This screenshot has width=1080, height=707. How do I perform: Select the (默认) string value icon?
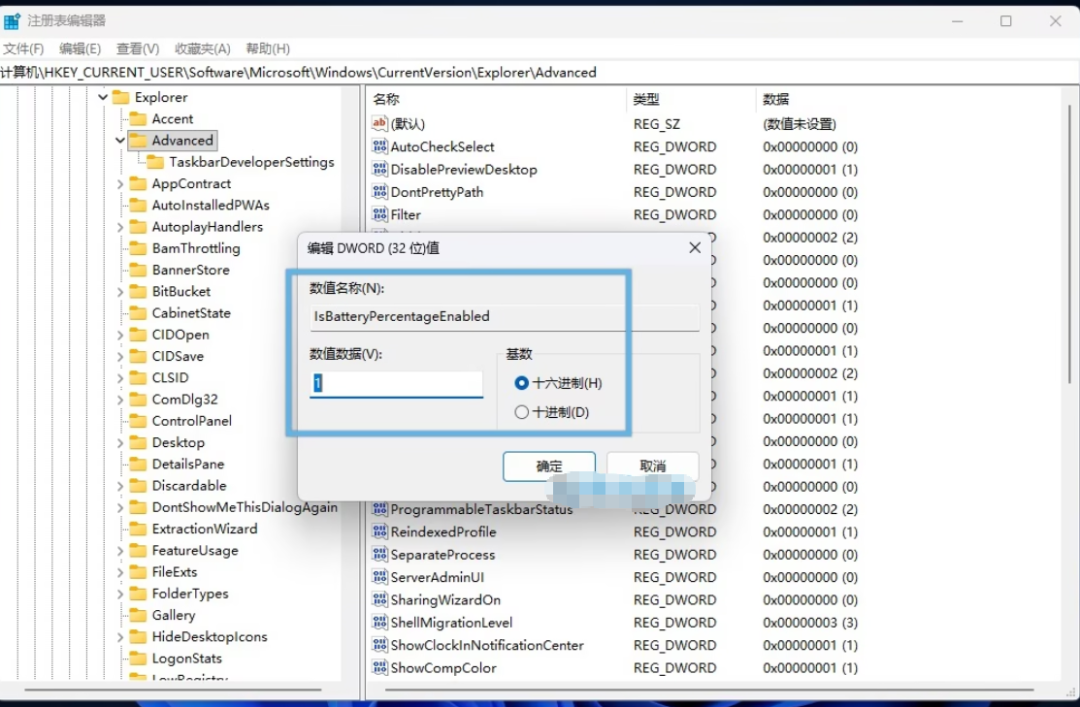pyautogui.click(x=380, y=123)
